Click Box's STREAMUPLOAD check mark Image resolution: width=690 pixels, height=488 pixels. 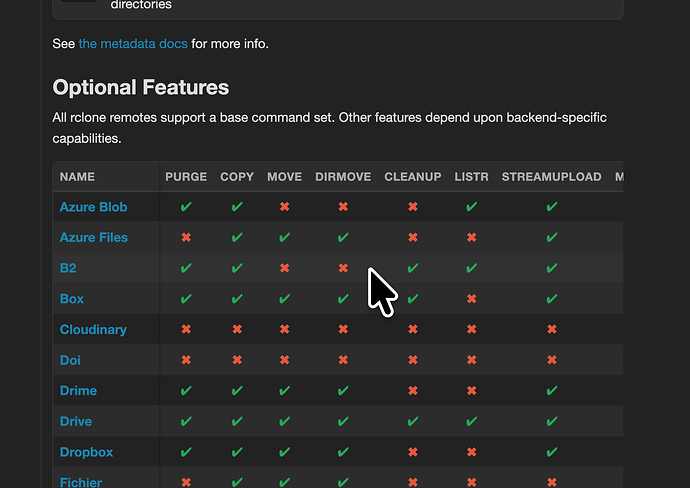coord(552,298)
